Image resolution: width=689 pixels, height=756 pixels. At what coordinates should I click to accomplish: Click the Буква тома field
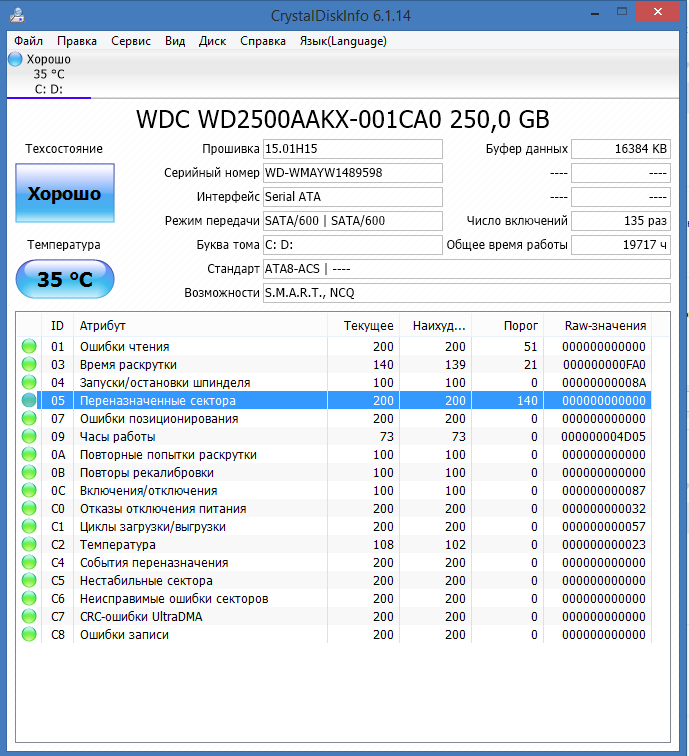352,245
